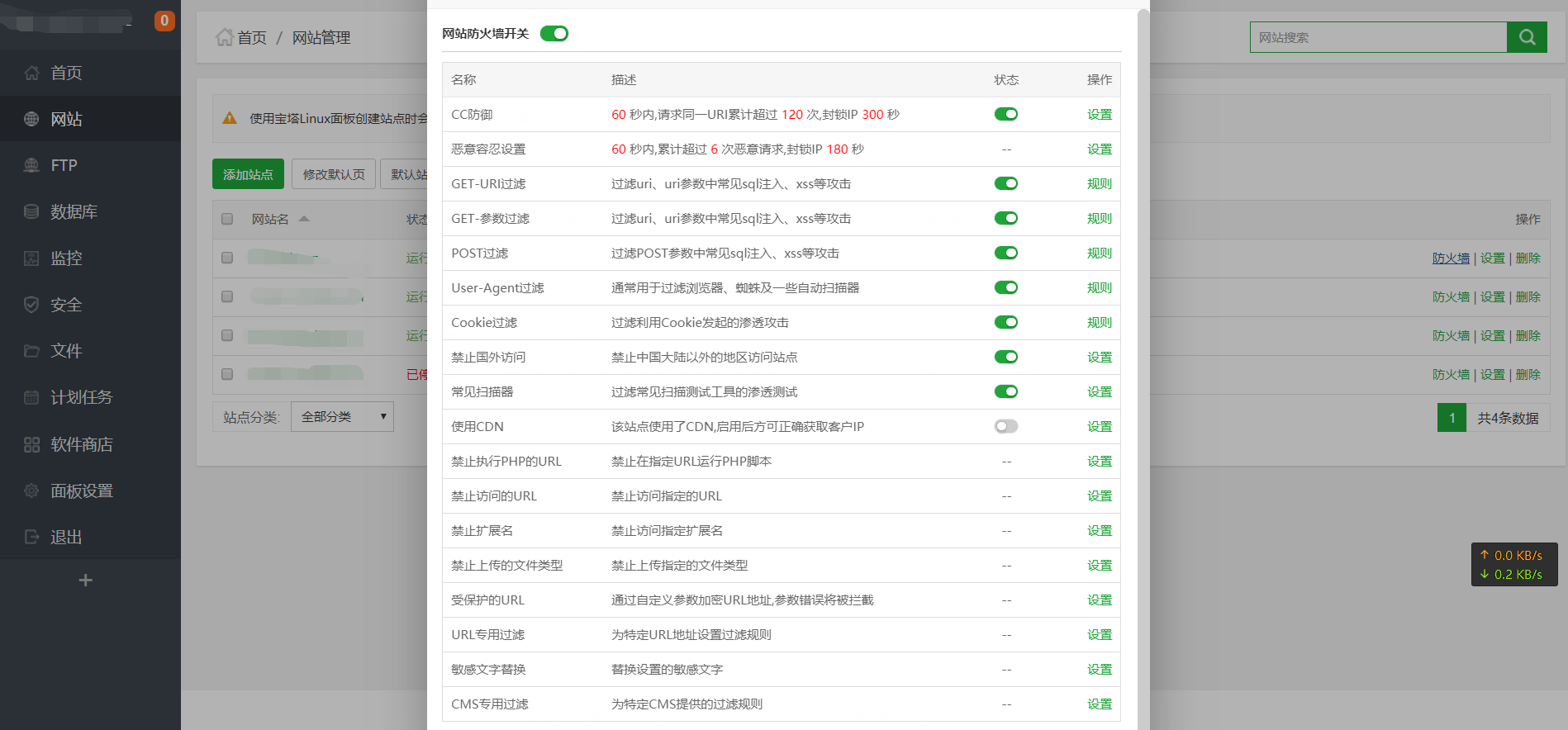Click the sort arrow next to 网站名

(x=304, y=219)
